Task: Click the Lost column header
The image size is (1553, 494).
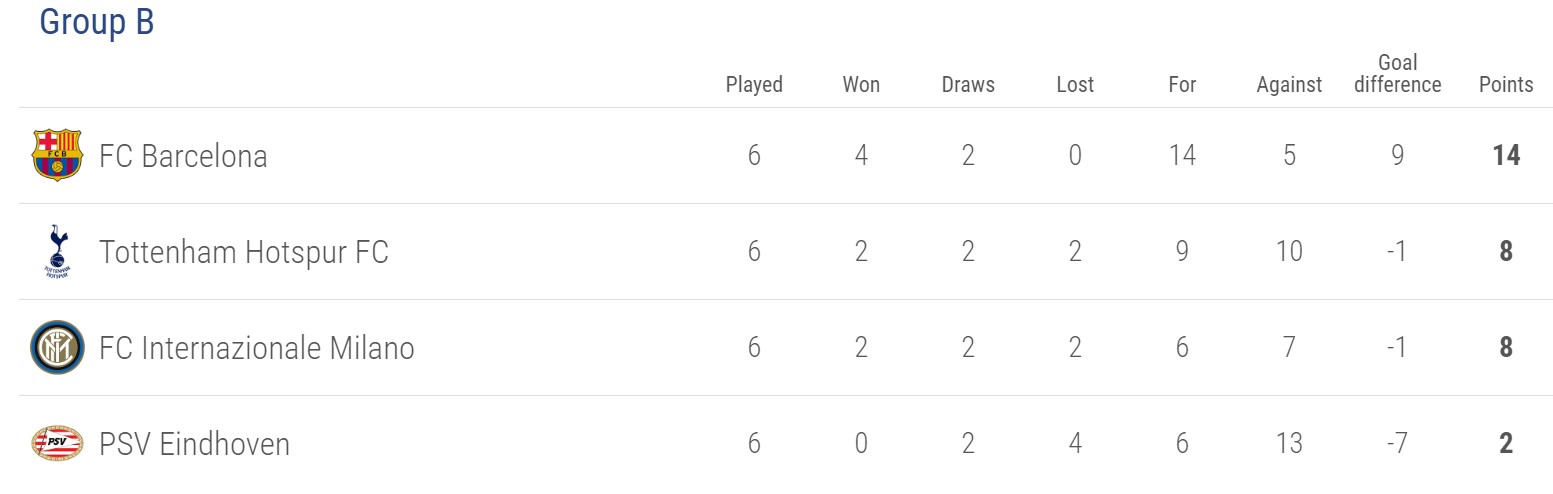Action: tap(1075, 85)
